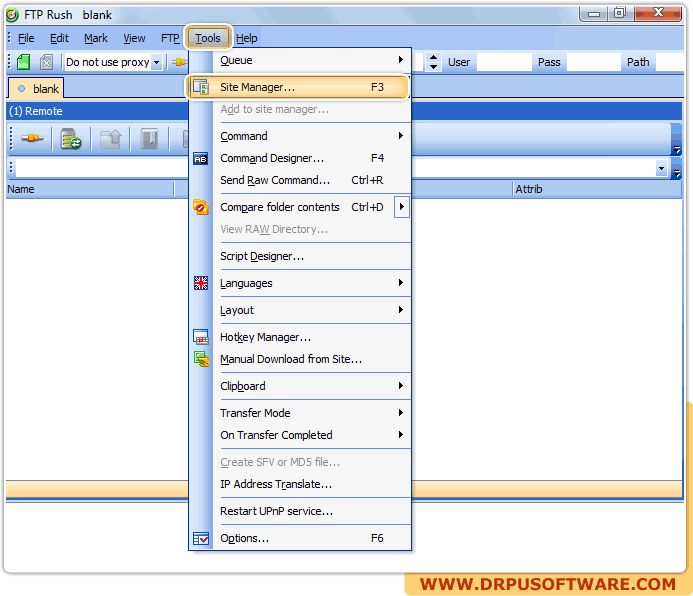Click into the Pass input field

point(594,62)
